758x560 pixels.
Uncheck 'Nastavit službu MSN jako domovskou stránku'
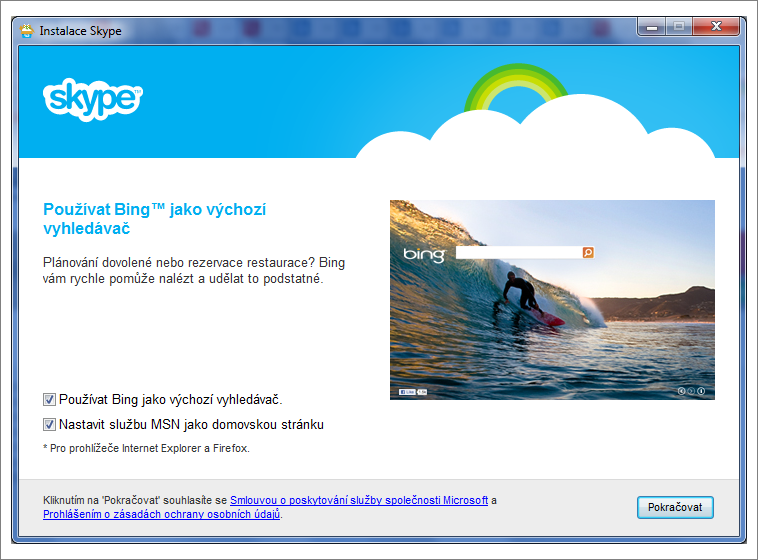point(49,424)
